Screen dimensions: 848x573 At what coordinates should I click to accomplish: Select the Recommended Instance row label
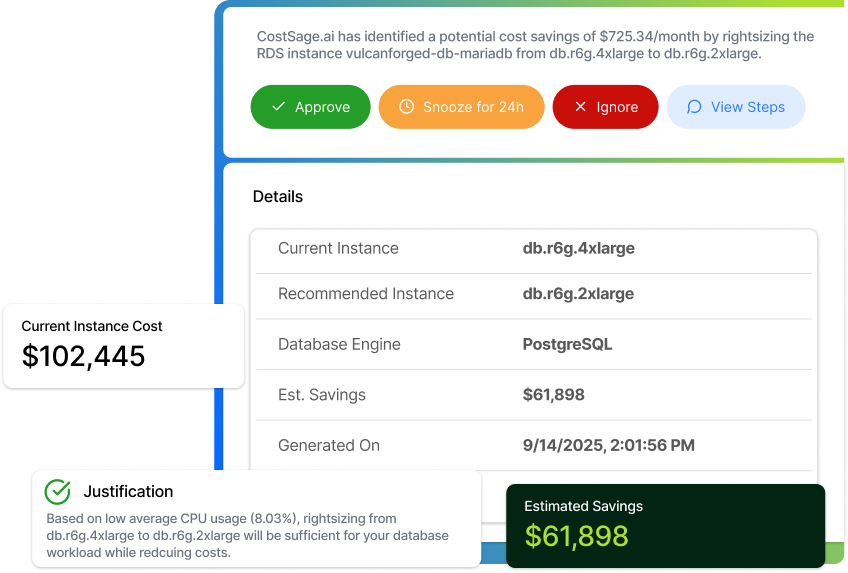[366, 294]
